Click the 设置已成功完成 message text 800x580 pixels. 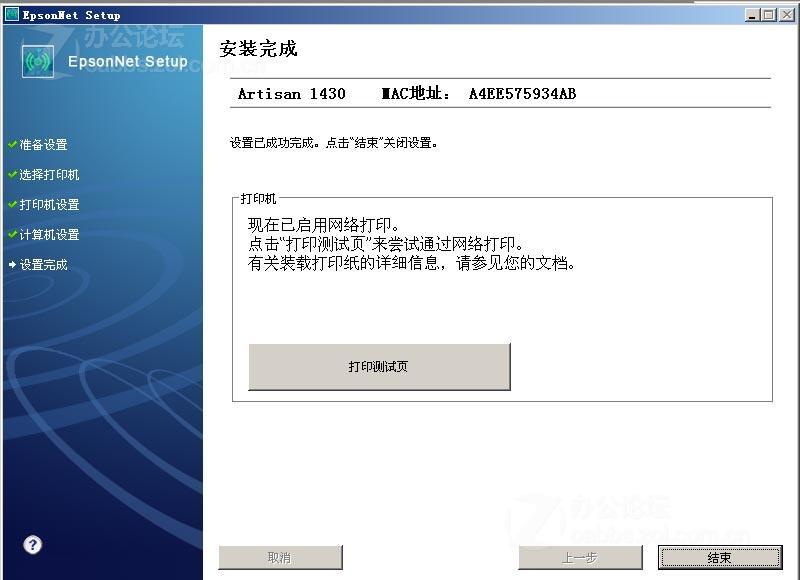pos(334,143)
